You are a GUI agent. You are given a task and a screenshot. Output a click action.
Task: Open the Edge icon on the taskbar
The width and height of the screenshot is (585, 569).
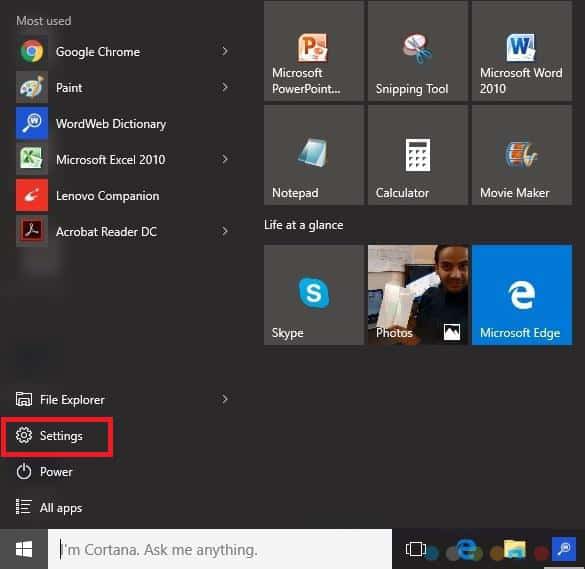pos(466,549)
